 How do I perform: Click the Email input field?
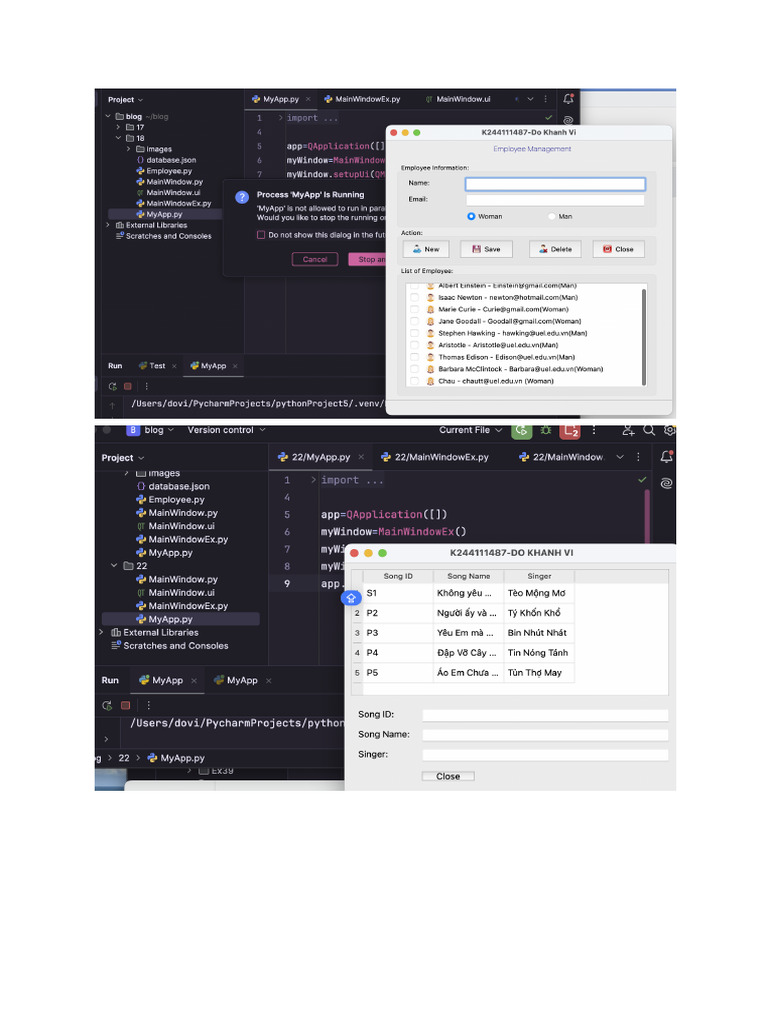[555, 200]
